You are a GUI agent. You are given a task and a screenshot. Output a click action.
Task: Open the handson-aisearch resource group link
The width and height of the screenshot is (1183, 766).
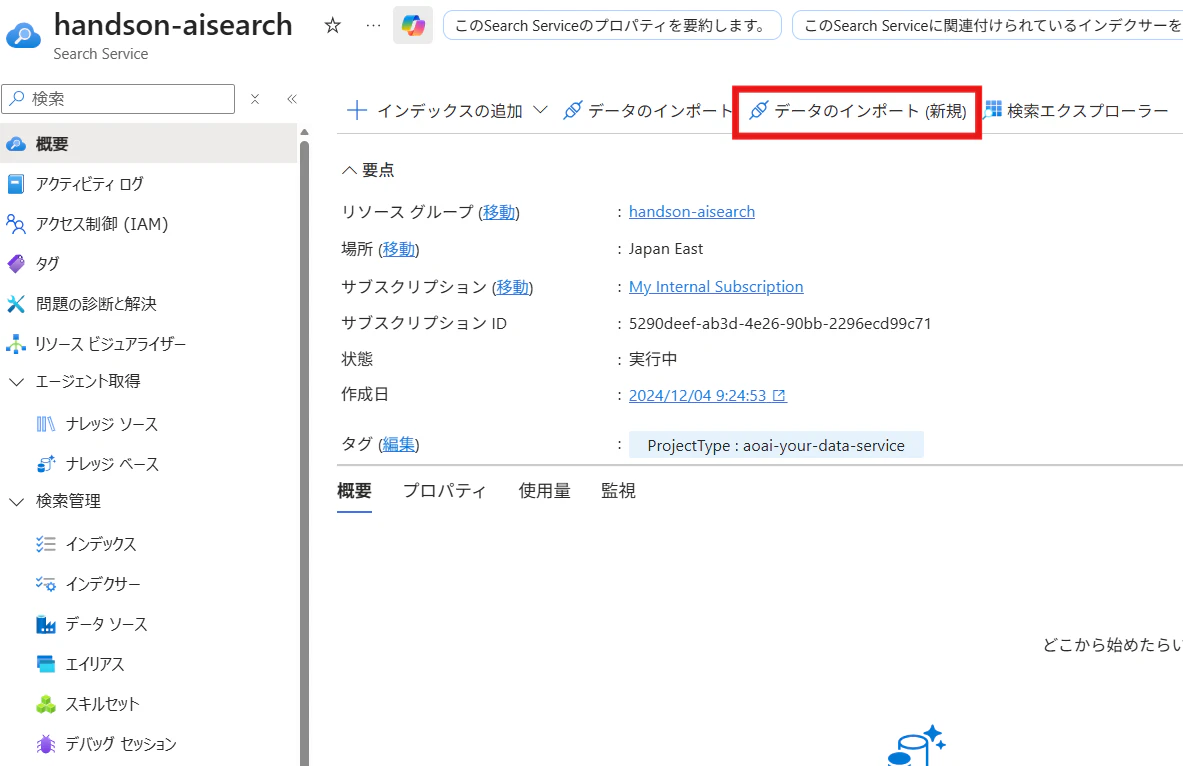coord(692,212)
